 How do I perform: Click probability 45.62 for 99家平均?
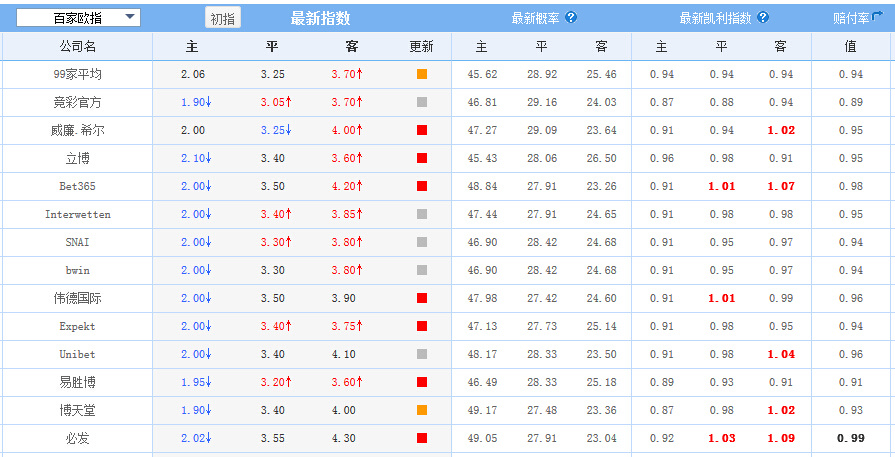482,74
